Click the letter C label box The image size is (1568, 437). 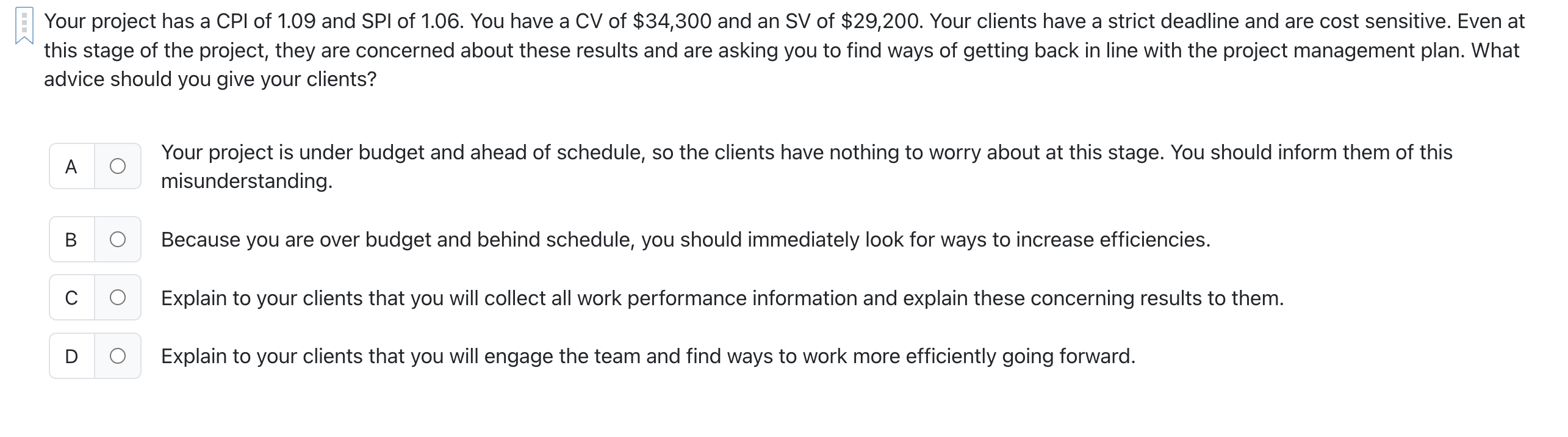point(71,298)
